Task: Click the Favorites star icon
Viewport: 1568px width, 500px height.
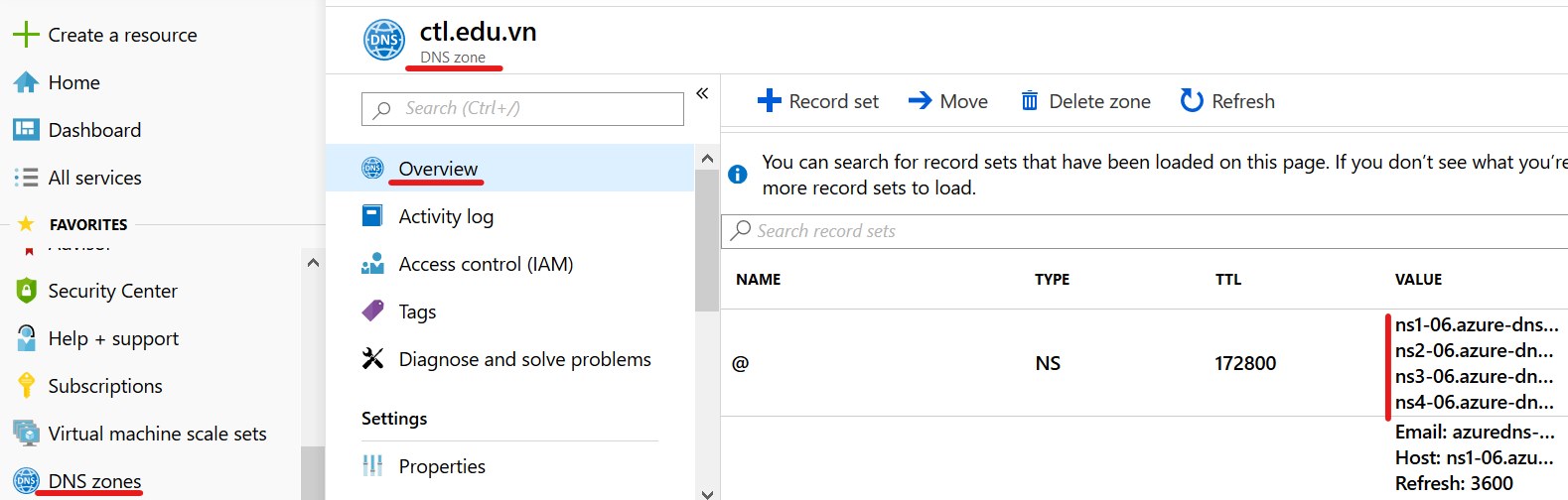Action: pos(26,224)
